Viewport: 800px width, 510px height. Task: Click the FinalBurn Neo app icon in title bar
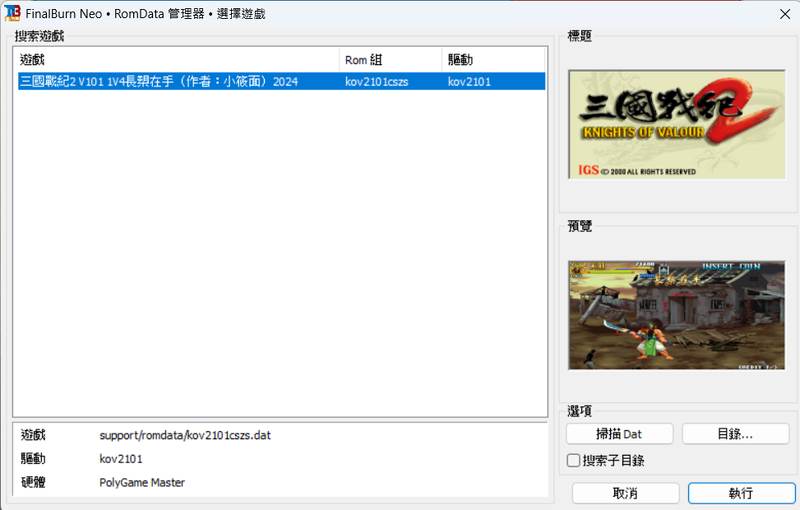click(12, 13)
